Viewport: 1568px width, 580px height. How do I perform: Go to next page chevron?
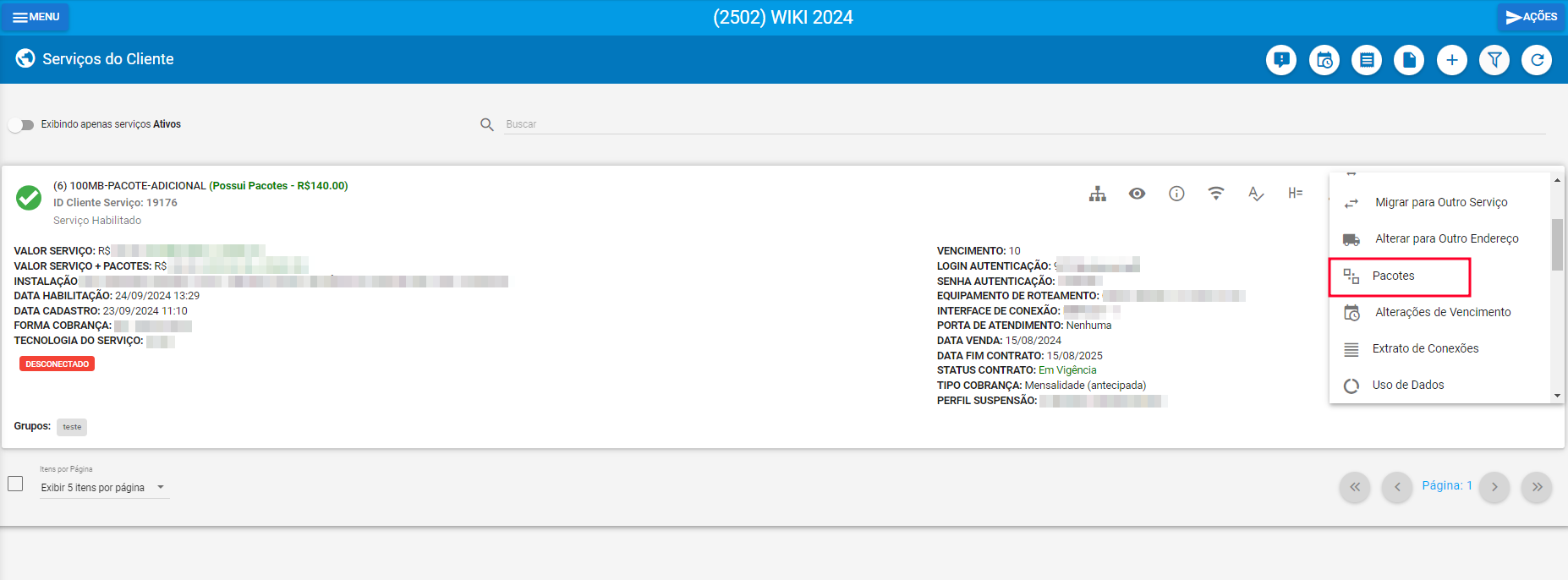click(1494, 487)
